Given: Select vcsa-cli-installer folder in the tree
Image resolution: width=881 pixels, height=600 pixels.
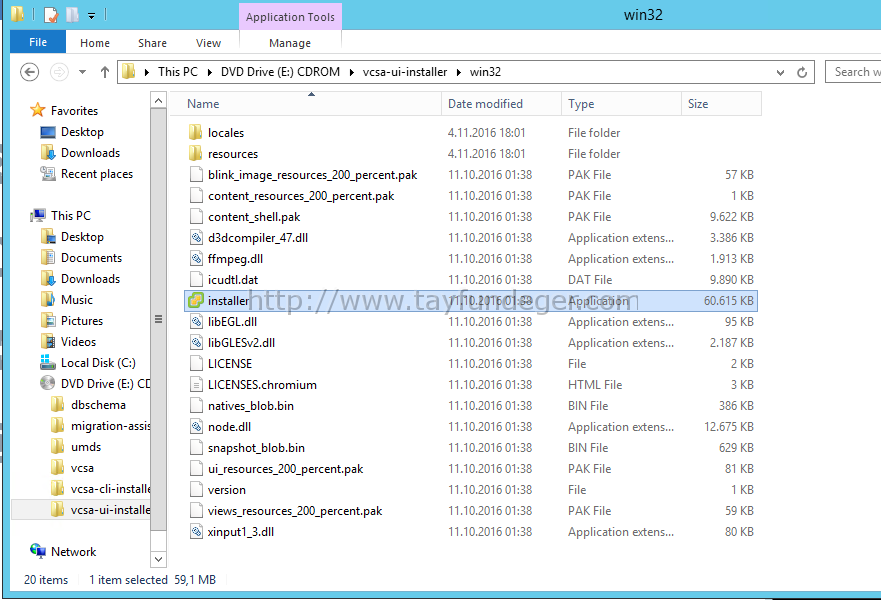Looking at the screenshot, I should [x=110, y=489].
